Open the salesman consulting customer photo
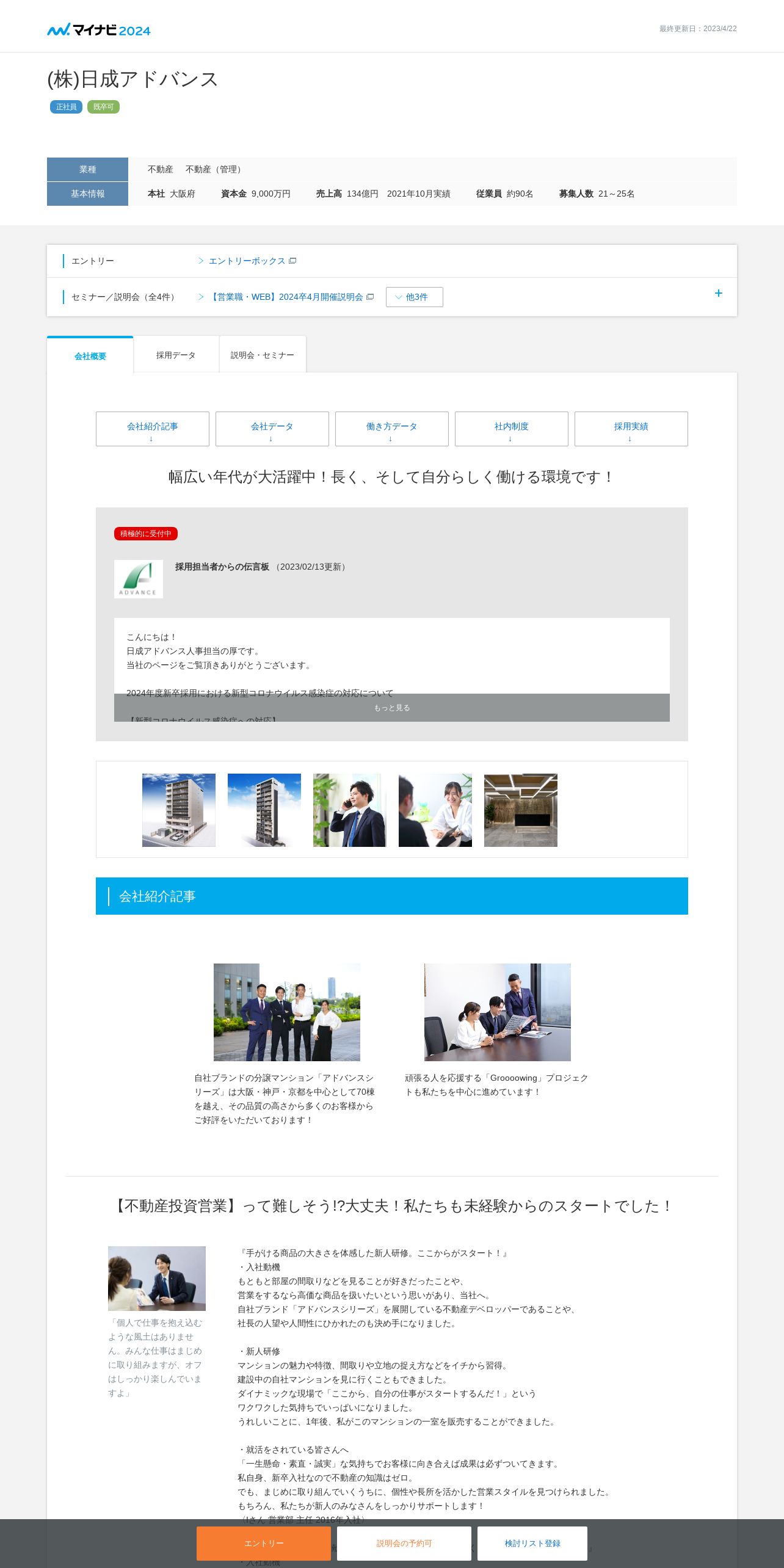784x1568 pixels. (x=157, y=1279)
